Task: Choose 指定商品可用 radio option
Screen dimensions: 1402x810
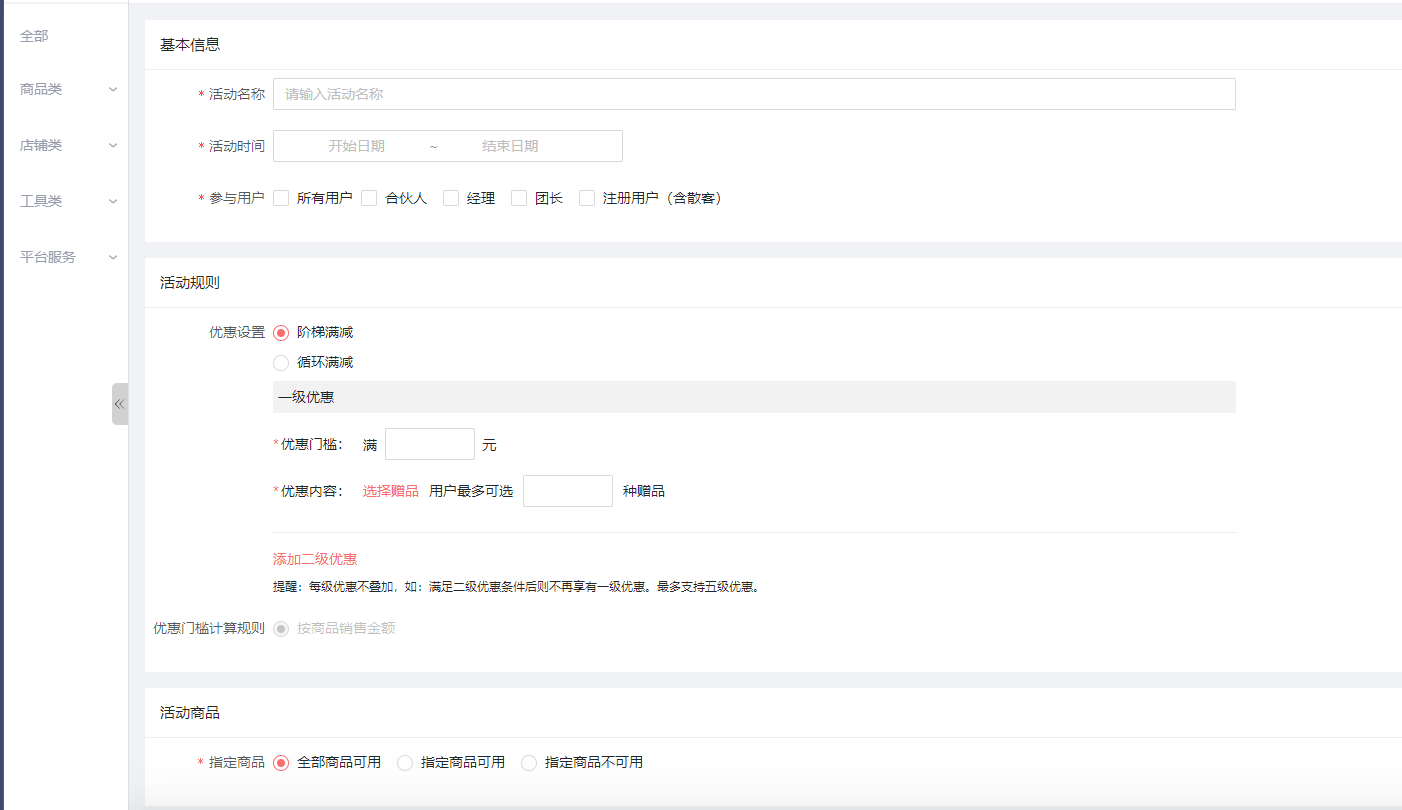Action: point(405,763)
